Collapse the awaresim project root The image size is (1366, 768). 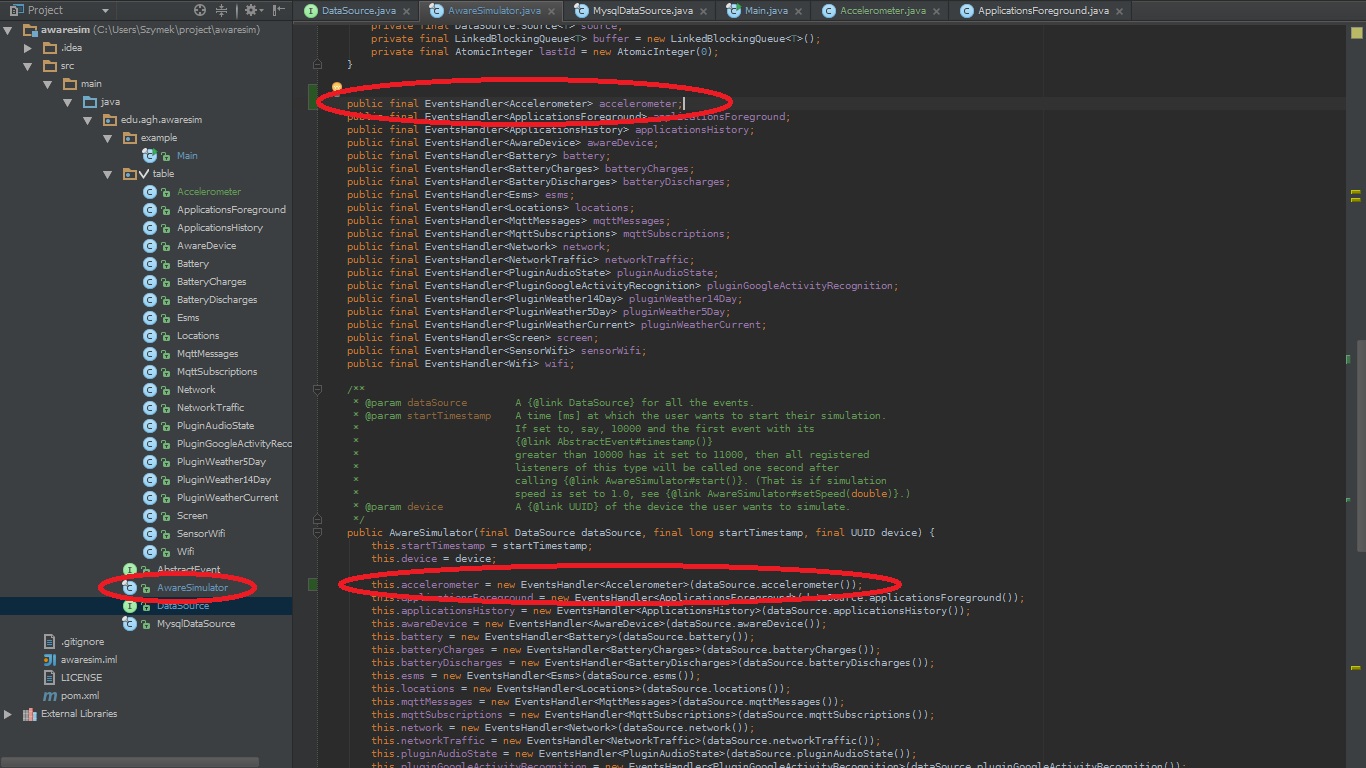(8, 30)
